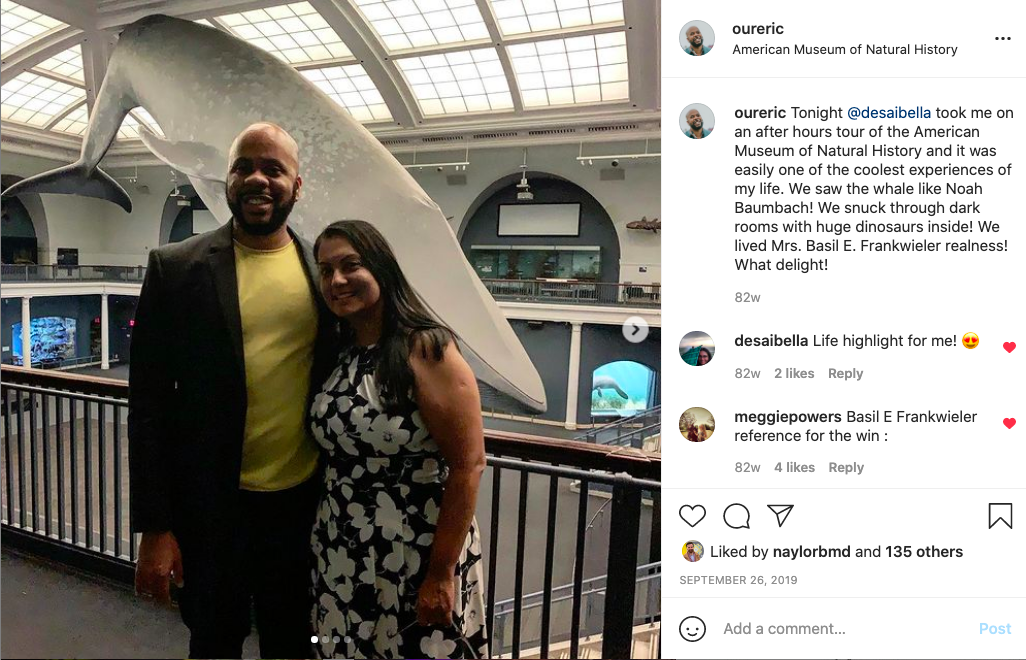Image resolution: width=1026 pixels, height=660 pixels.
Task: Reply to desaibella's comment
Action: (845, 373)
